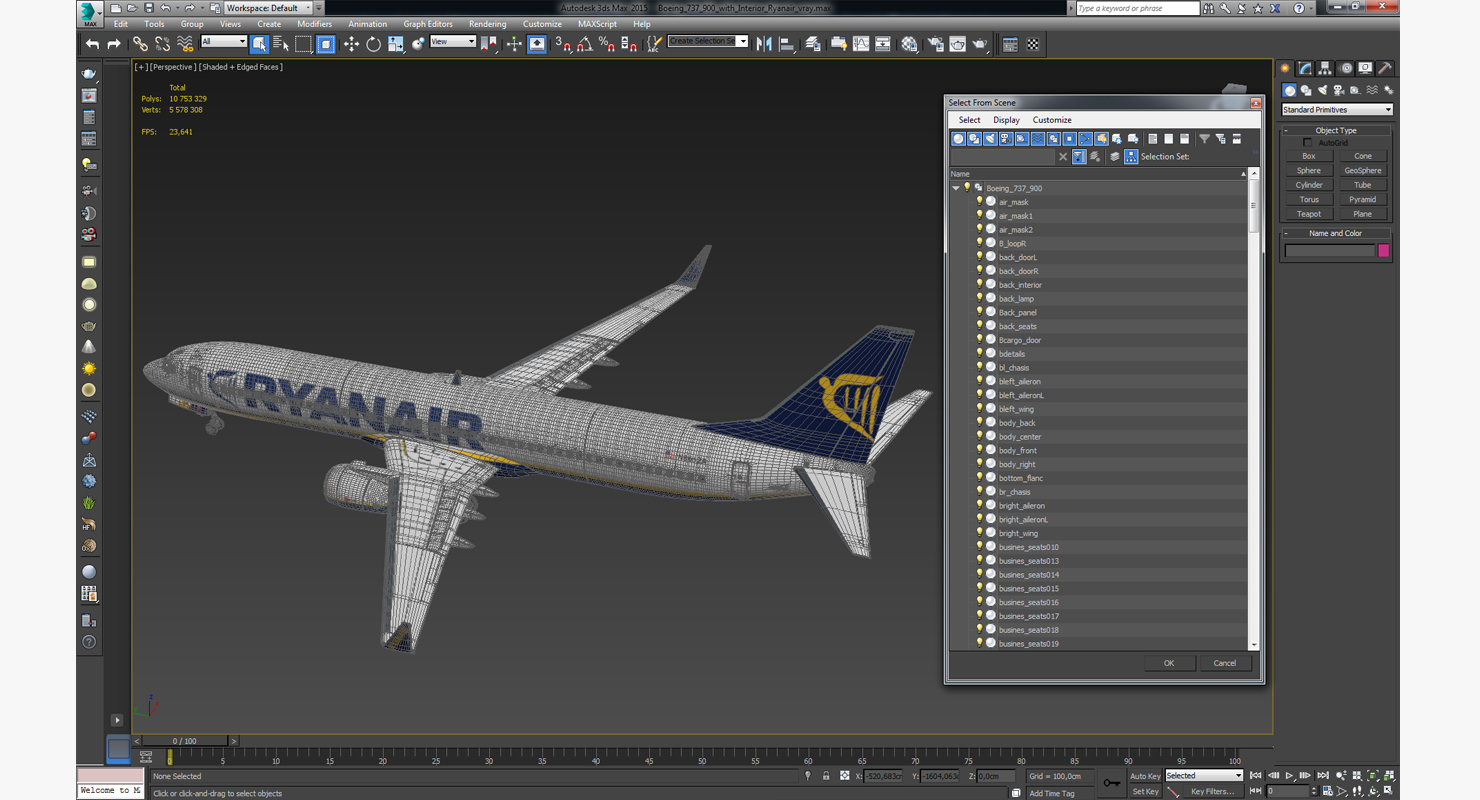Click OK in Select From Scene
1480x800 pixels.
[1169, 663]
